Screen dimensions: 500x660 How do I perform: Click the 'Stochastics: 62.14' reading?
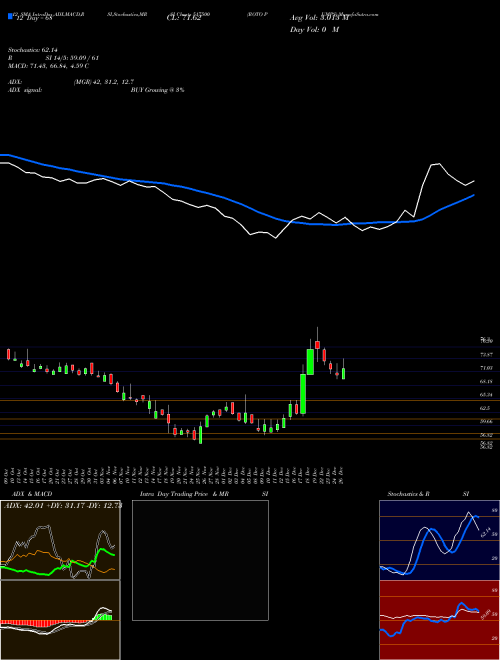(32, 50)
